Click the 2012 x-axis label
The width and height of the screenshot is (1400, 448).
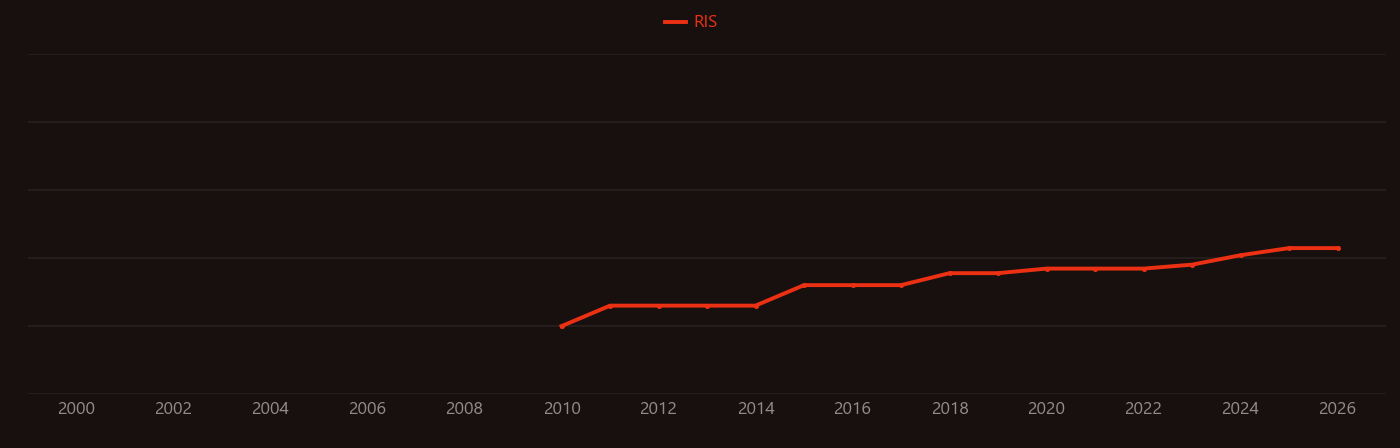659,409
